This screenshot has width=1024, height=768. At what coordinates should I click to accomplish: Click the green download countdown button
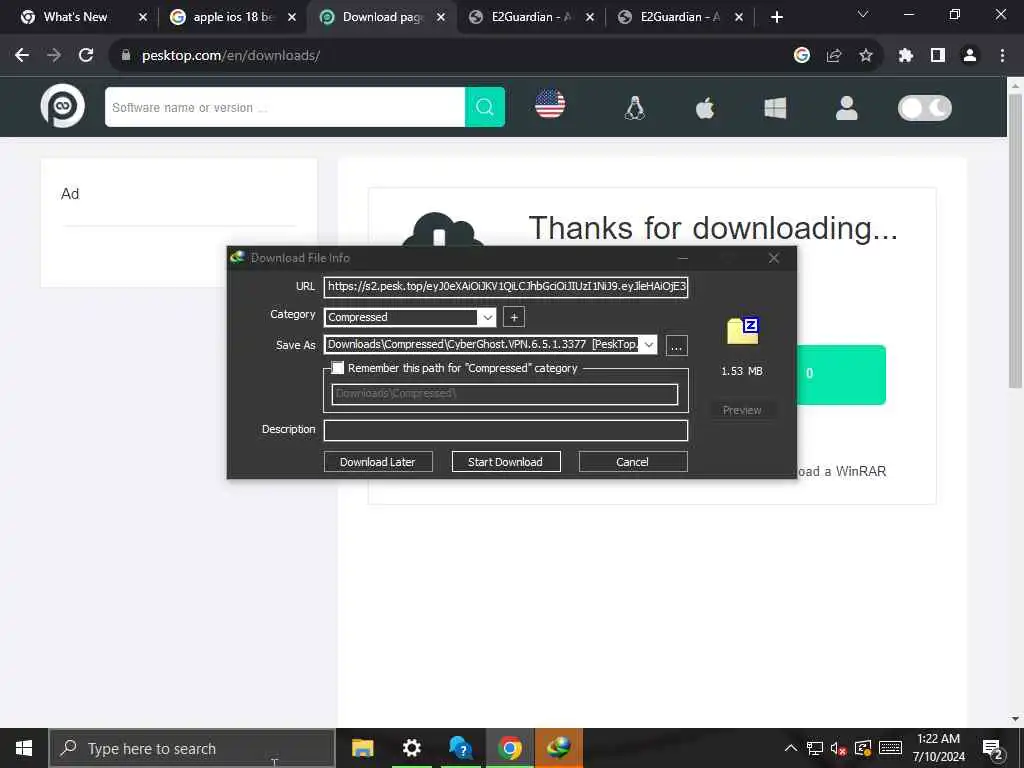coord(841,374)
